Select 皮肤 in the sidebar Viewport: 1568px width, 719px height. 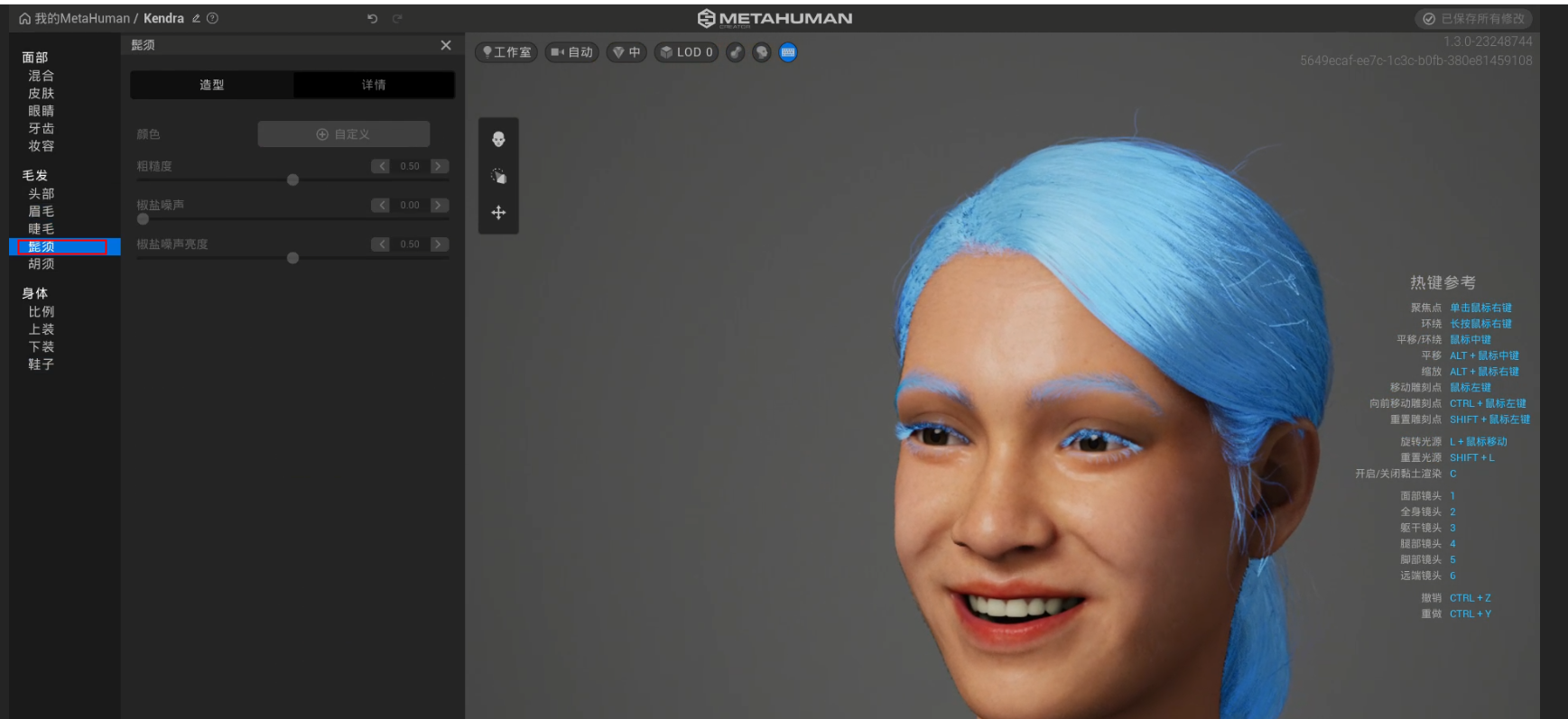(42, 93)
